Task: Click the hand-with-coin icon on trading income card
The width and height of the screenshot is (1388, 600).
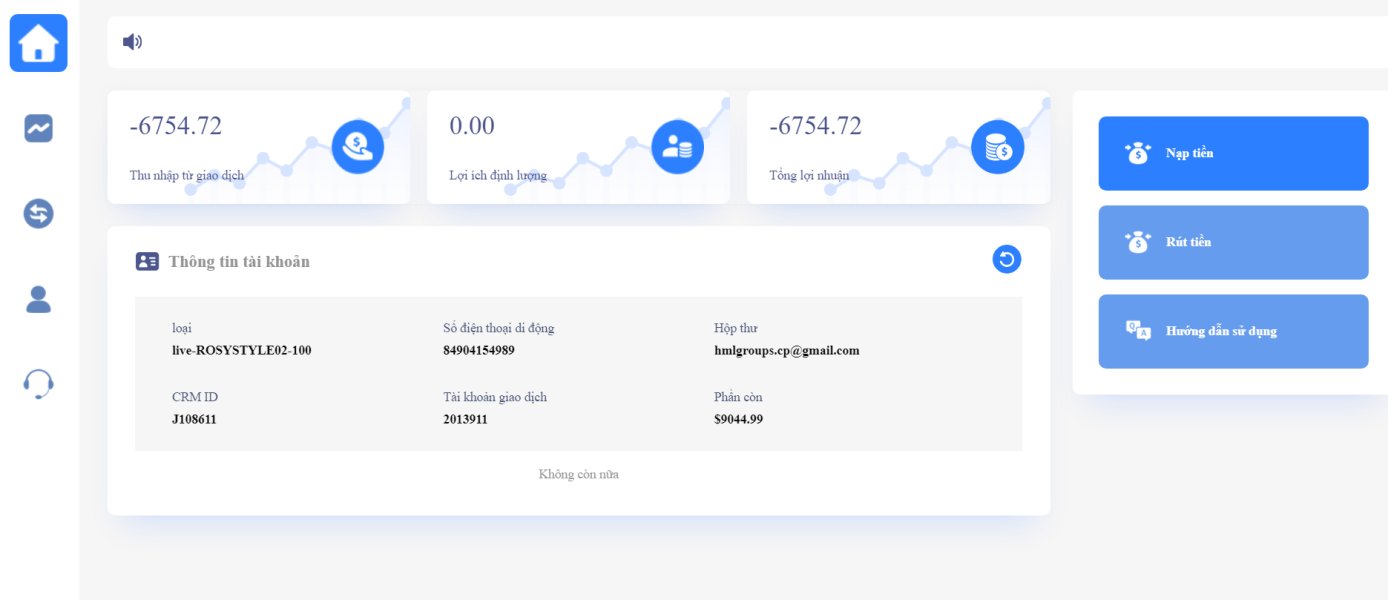Action: coord(358,147)
